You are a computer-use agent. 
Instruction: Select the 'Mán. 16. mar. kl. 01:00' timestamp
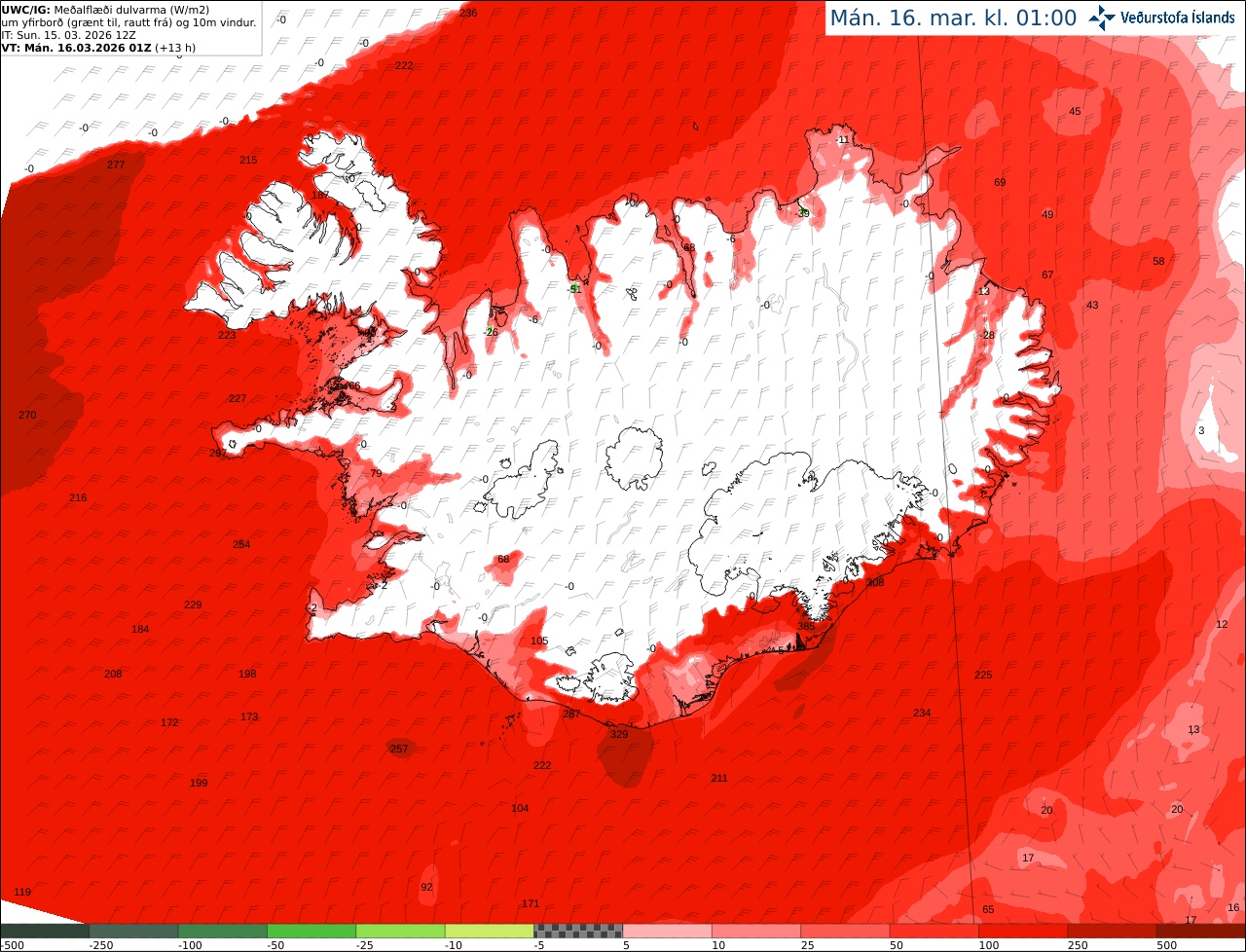pyautogui.click(x=953, y=18)
